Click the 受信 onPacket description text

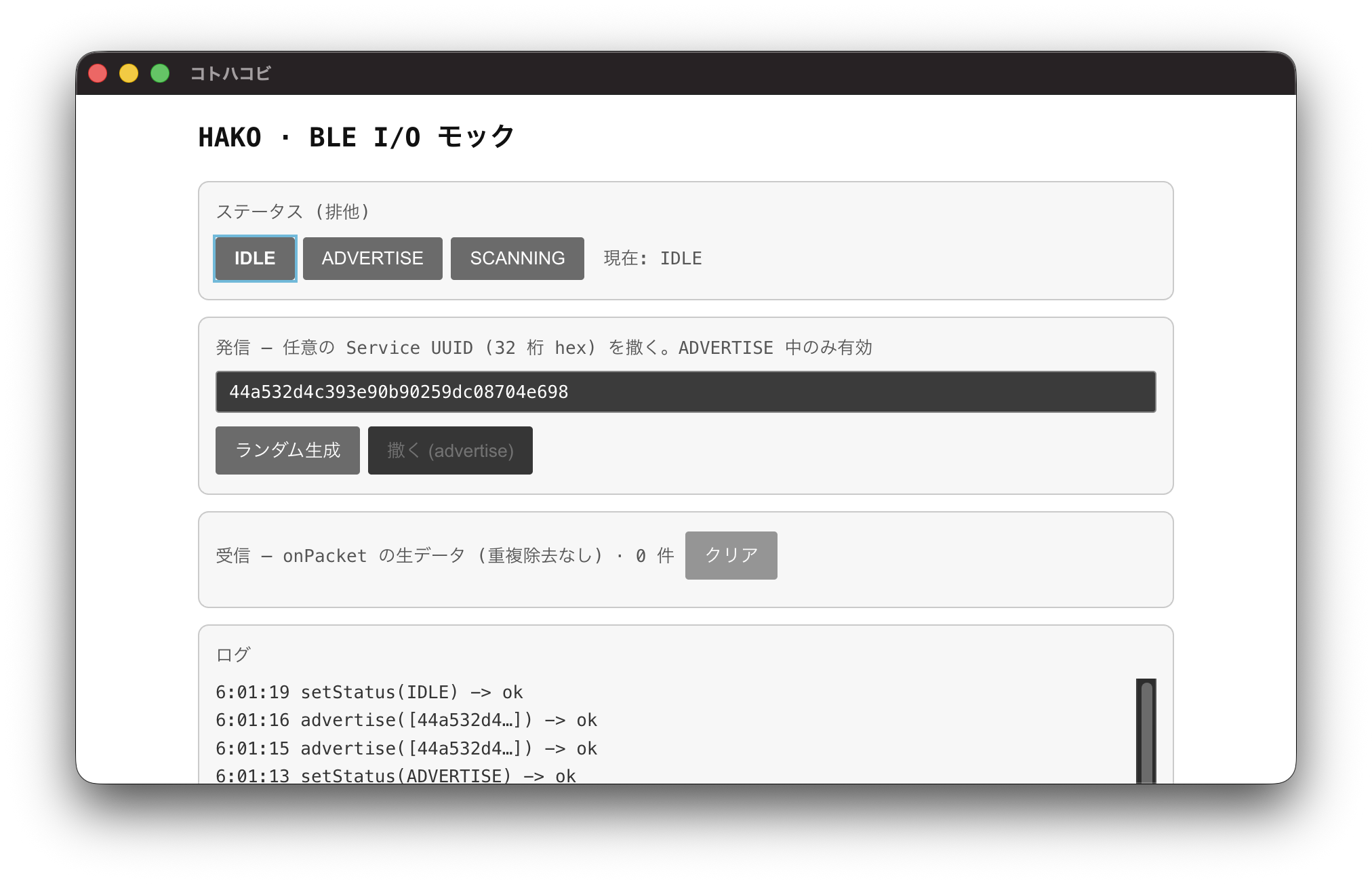pyautogui.click(x=445, y=555)
